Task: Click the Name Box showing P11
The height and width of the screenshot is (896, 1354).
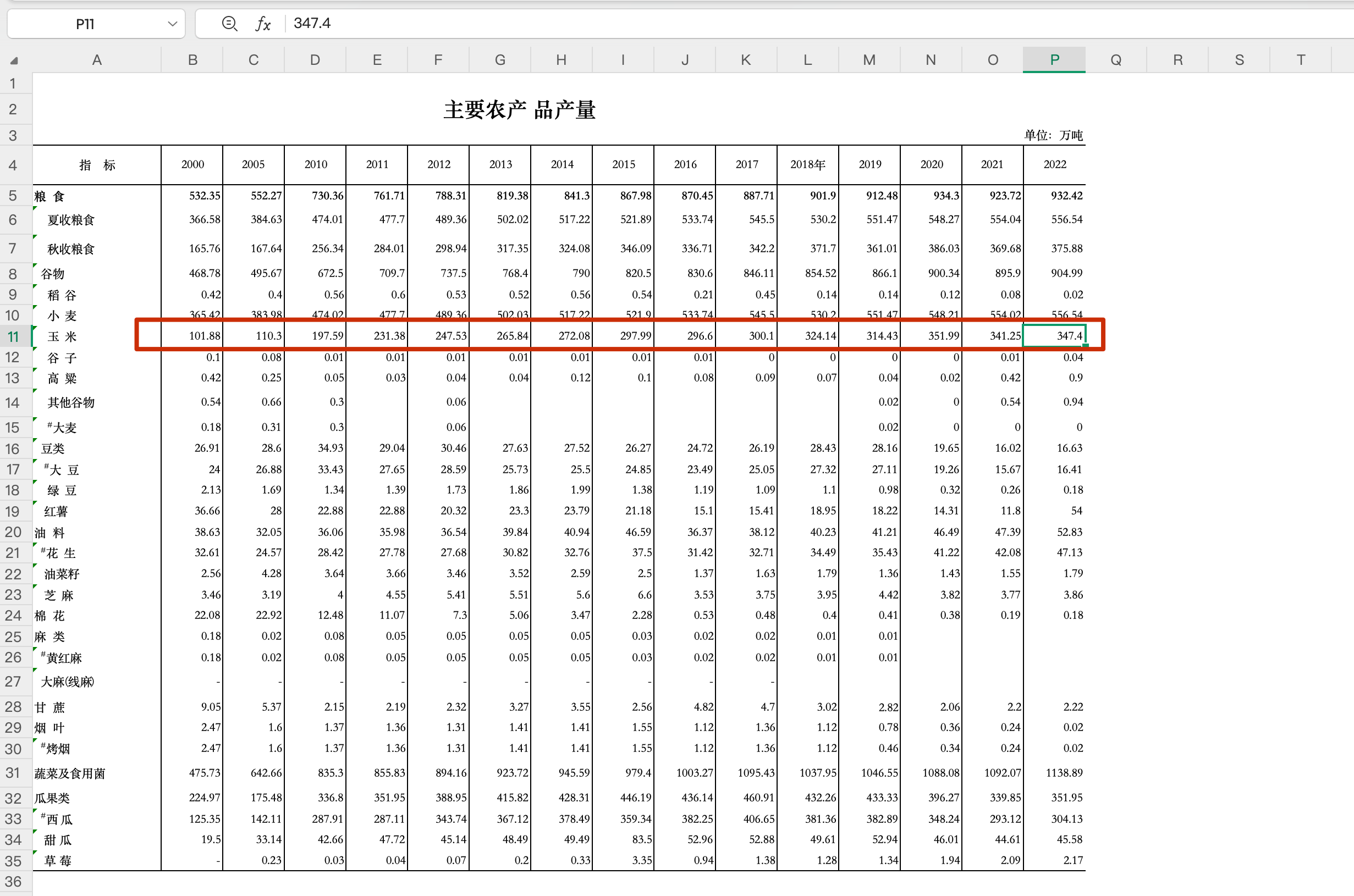Action: [x=86, y=24]
